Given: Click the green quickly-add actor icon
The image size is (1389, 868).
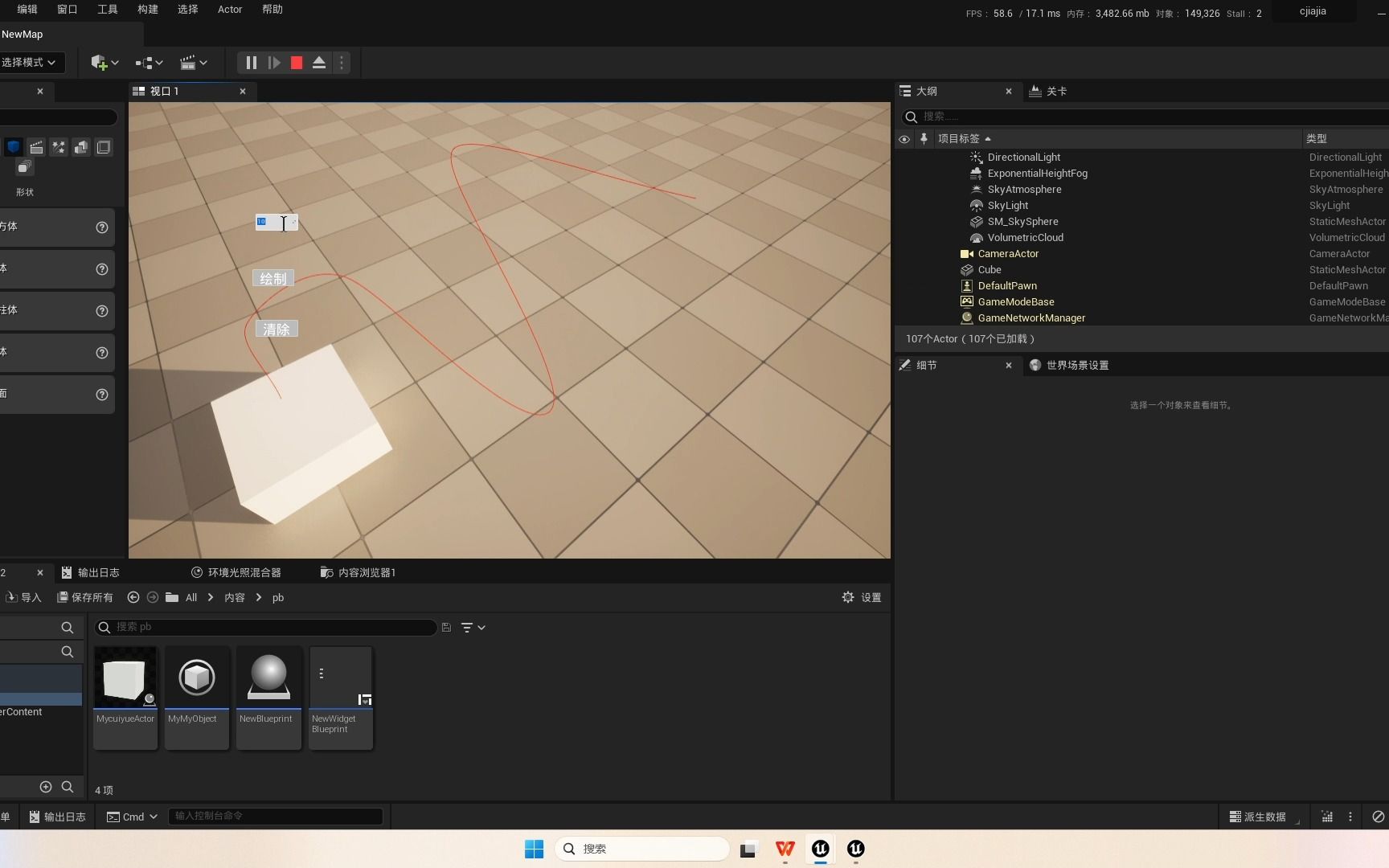Looking at the screenshot, I should pyautogui.click(x=100, y=63).
